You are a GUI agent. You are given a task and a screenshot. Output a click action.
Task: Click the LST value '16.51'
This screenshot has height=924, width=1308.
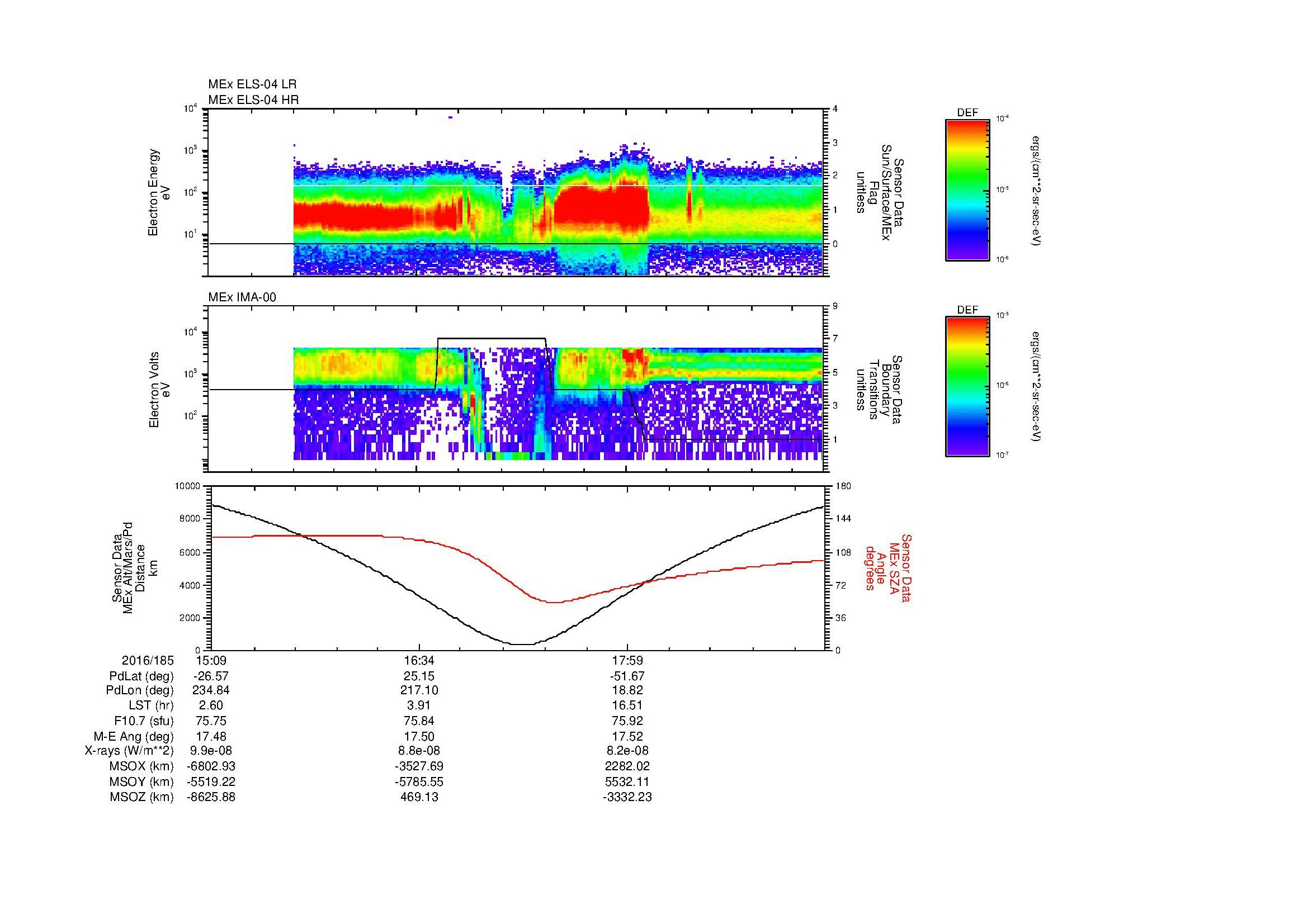[627, 705]
